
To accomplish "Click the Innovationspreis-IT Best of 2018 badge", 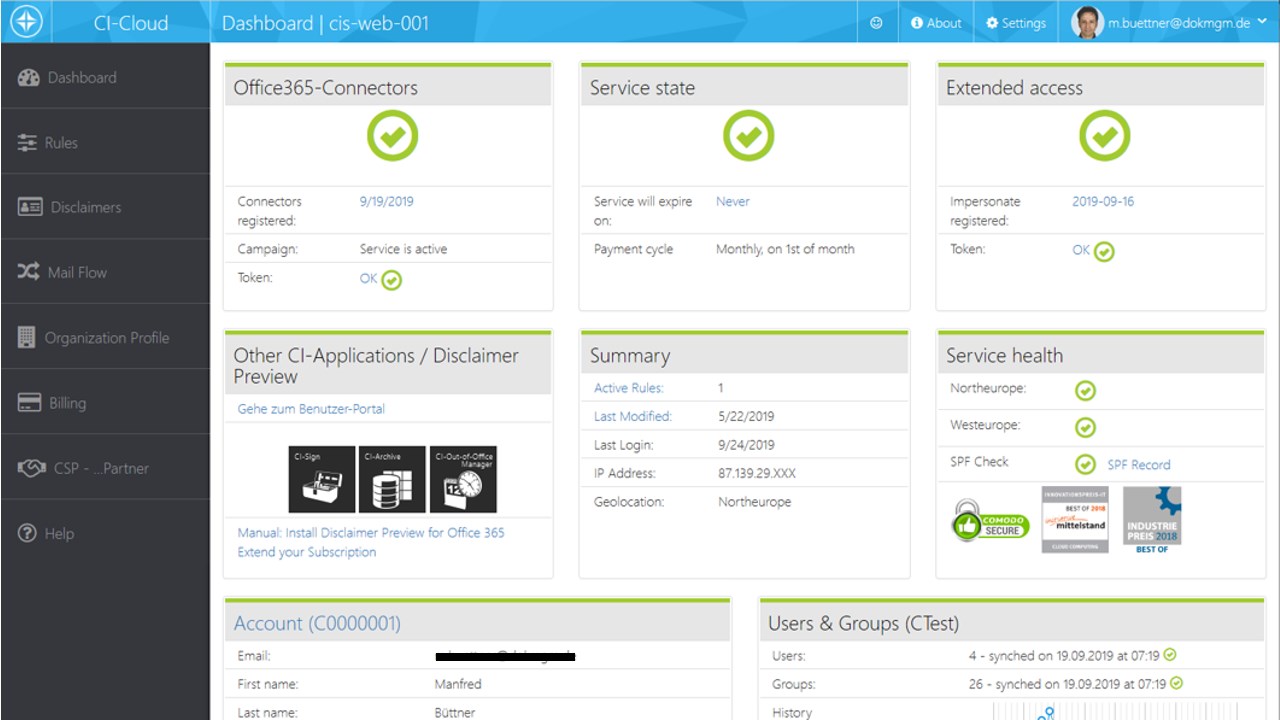I will tap(1074, 519).
